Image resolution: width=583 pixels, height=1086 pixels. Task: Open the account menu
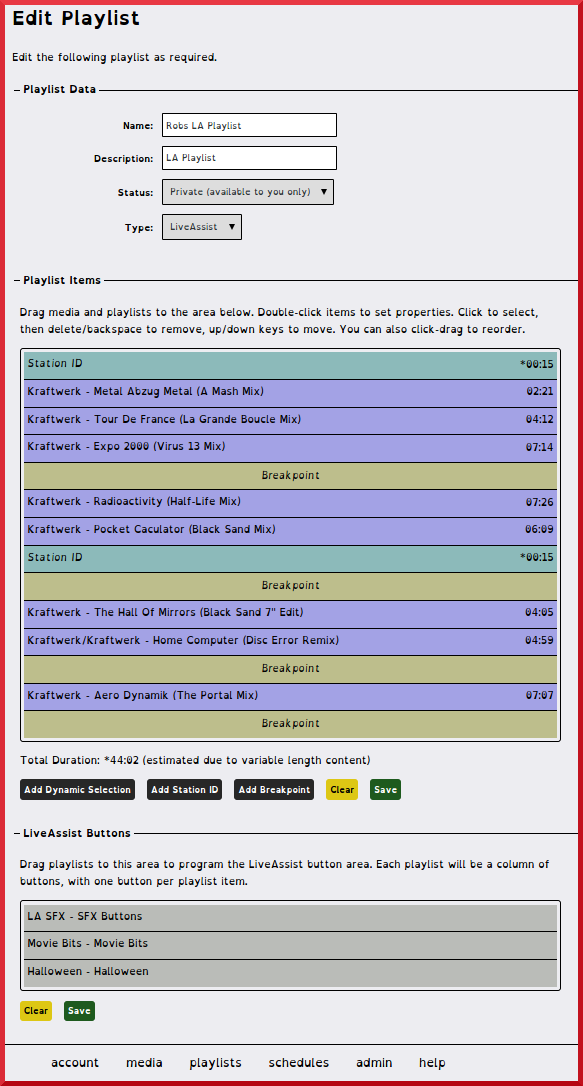pyautogui.click(x=75, y=1062)
